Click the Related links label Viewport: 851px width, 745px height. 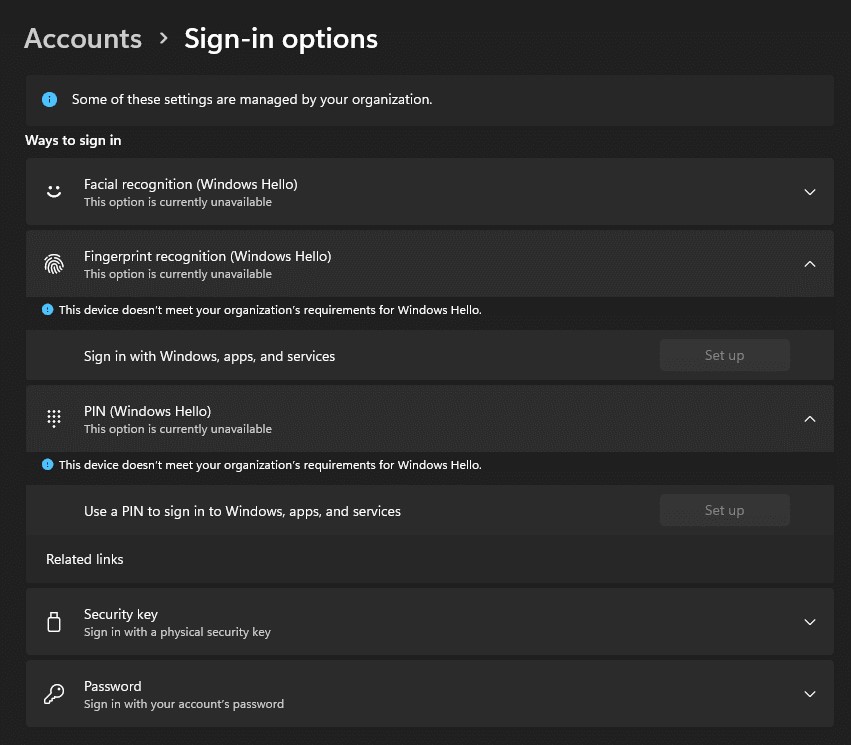[x=85, y=559]
